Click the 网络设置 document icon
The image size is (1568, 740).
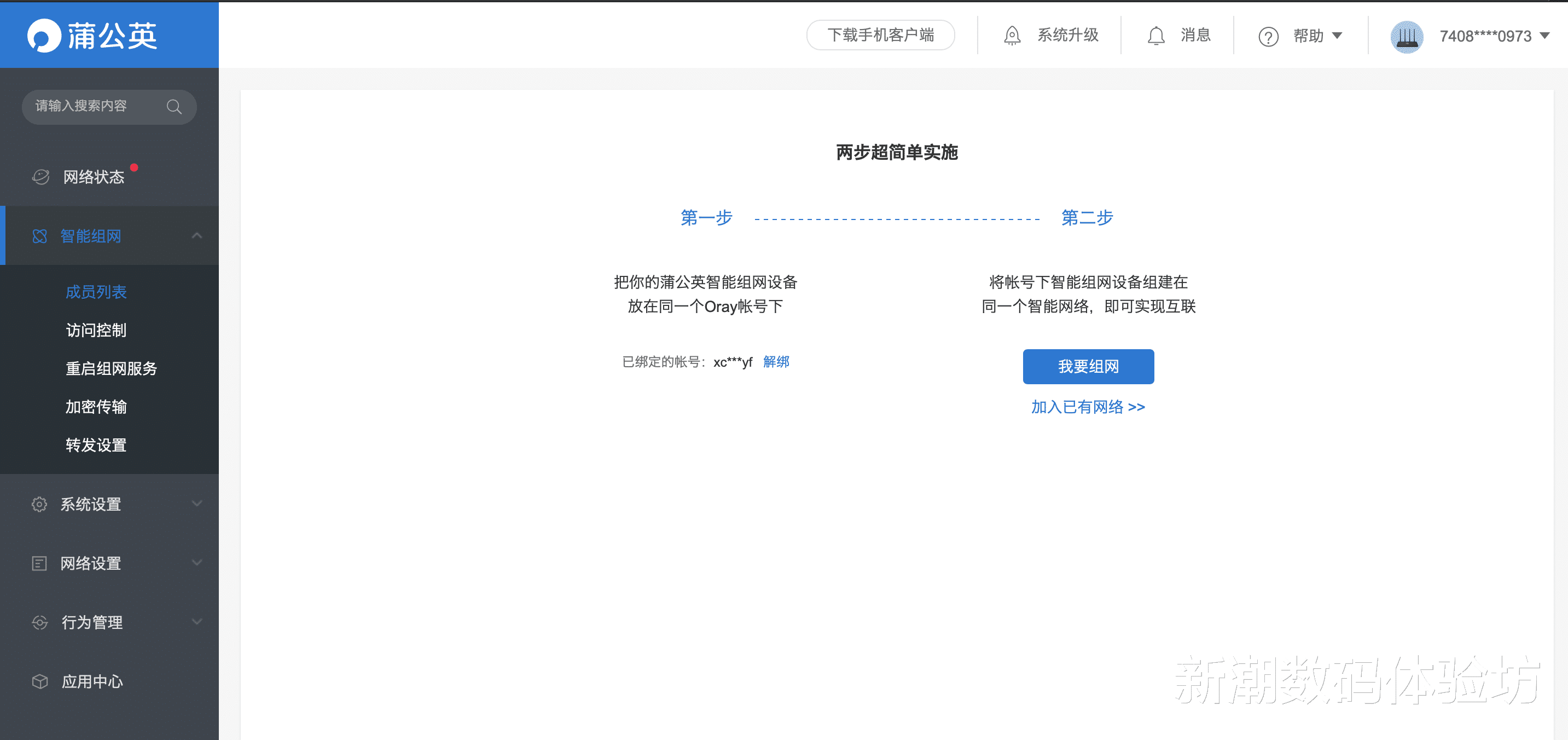click(39, 563)
